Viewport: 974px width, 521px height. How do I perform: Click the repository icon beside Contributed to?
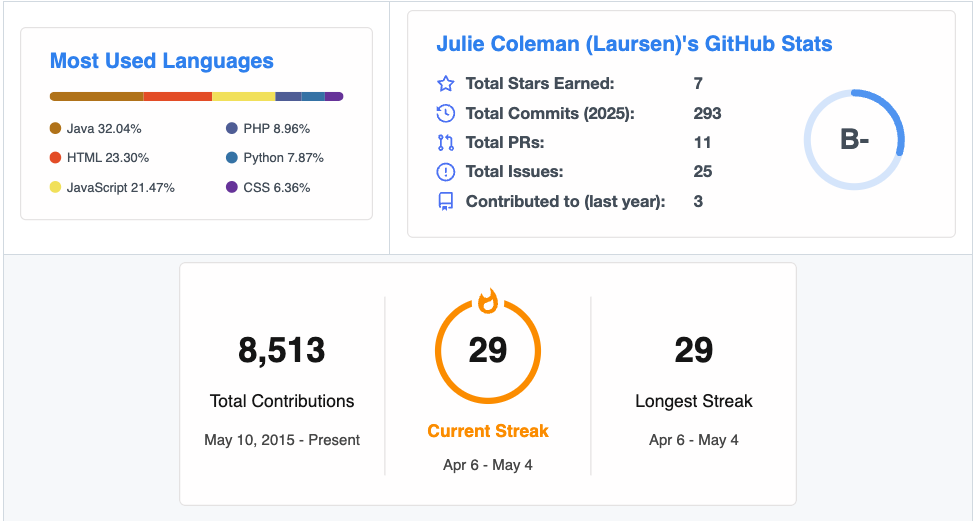click(x=446, y=202)
